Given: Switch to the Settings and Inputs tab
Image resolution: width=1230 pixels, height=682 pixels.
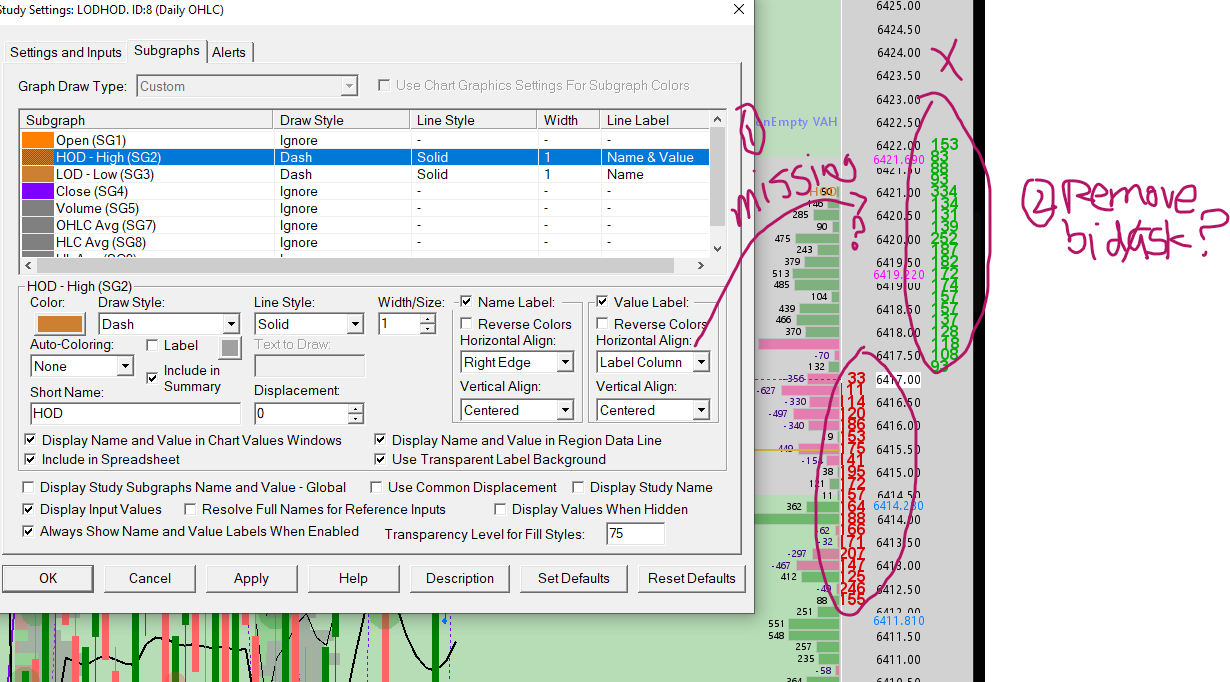Looking at the screenshot, I should (x=66, y=52).
